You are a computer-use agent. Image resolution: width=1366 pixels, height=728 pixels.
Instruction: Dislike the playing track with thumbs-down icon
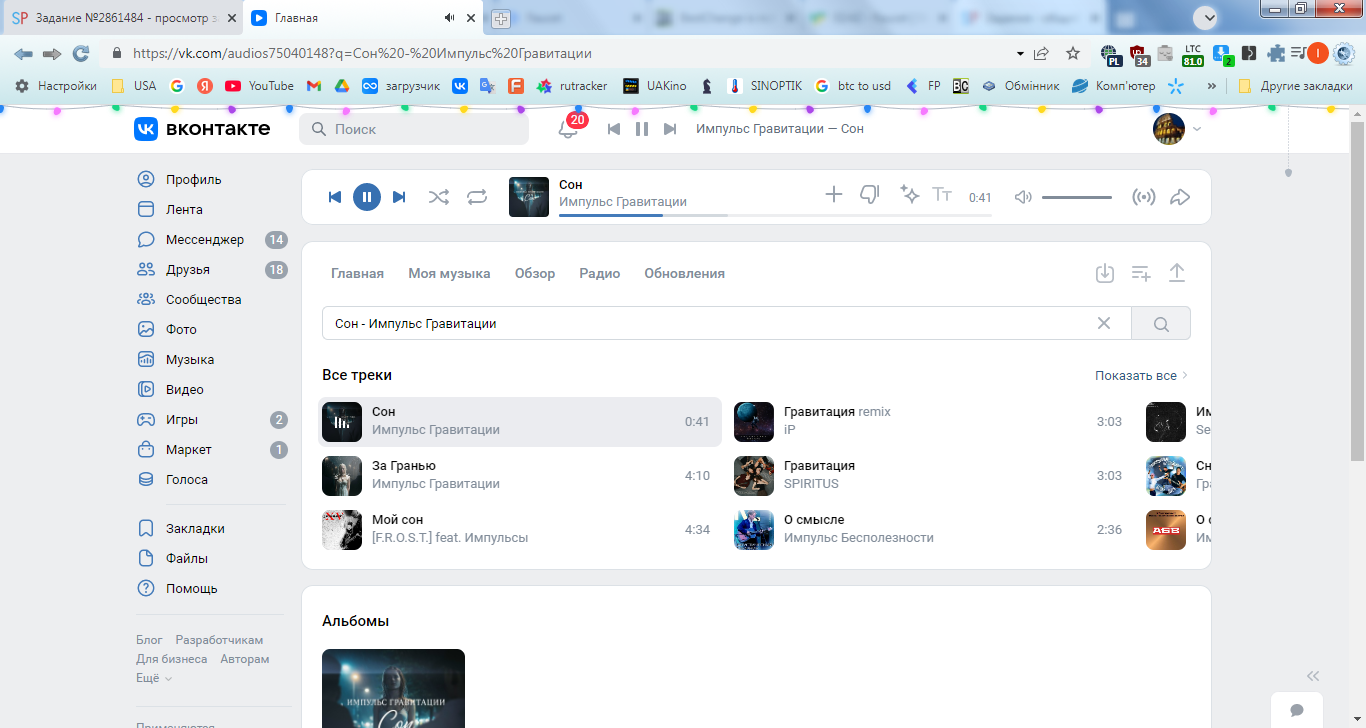pos(870,194)
